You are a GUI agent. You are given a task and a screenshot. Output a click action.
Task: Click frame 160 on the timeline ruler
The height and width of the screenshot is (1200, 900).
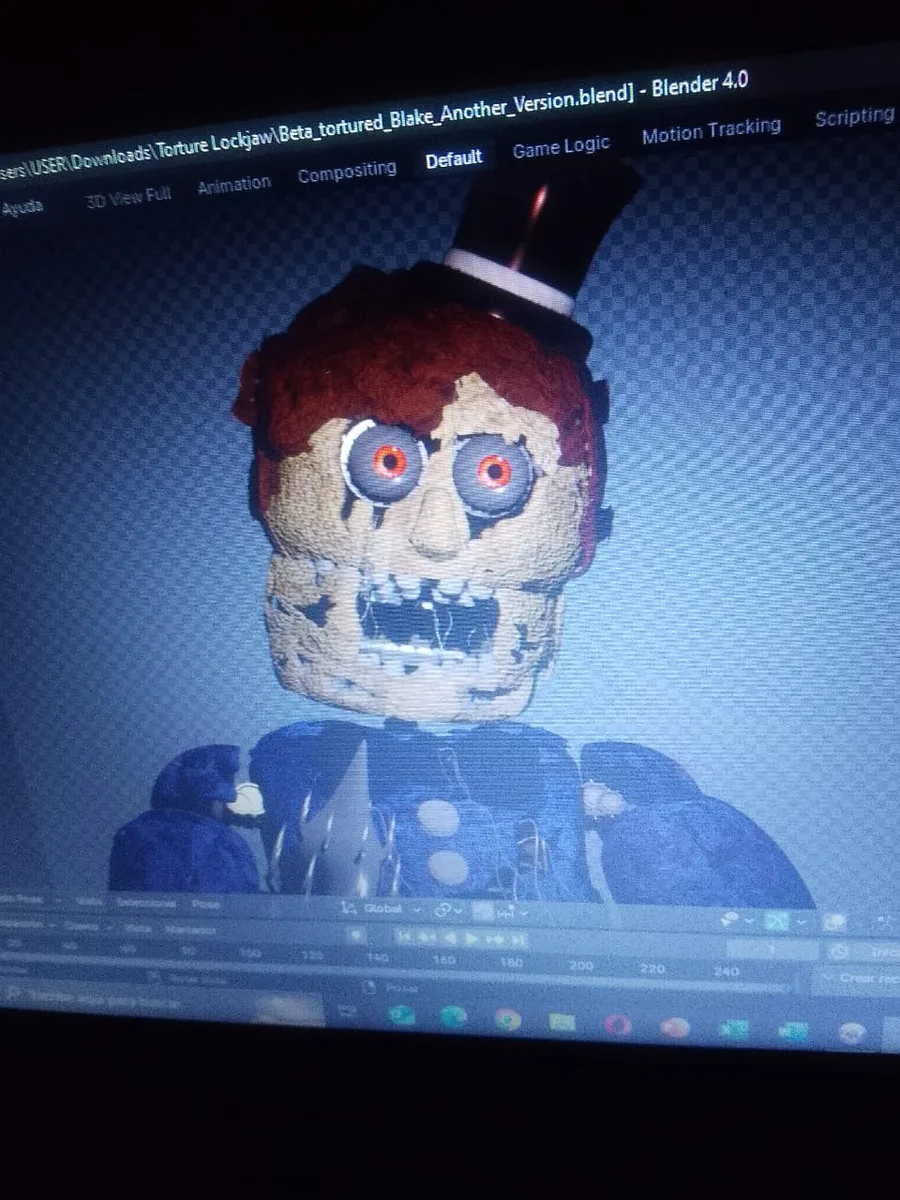[445, 960]
